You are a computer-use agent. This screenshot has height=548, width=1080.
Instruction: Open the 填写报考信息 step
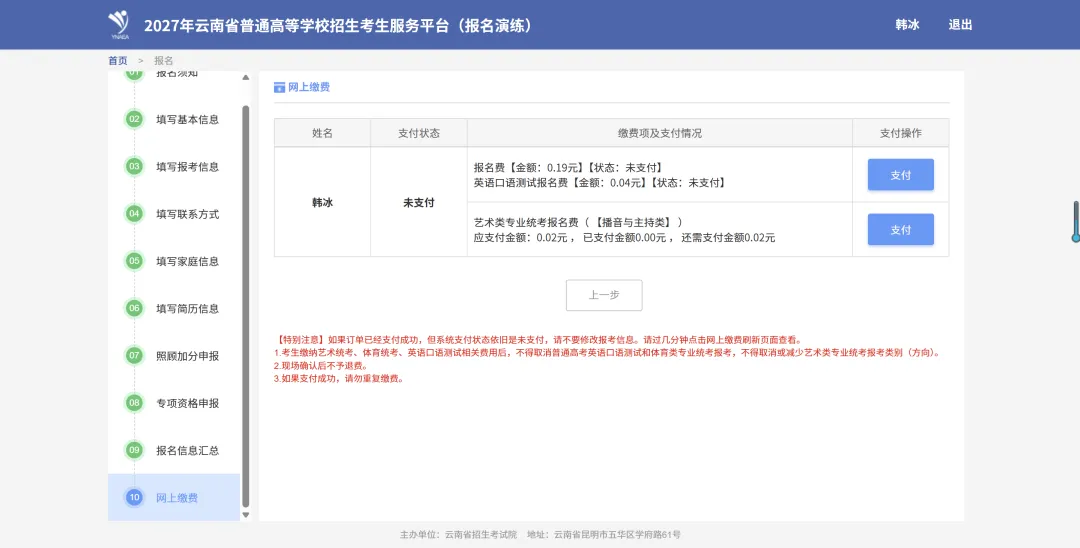[187, 167]
